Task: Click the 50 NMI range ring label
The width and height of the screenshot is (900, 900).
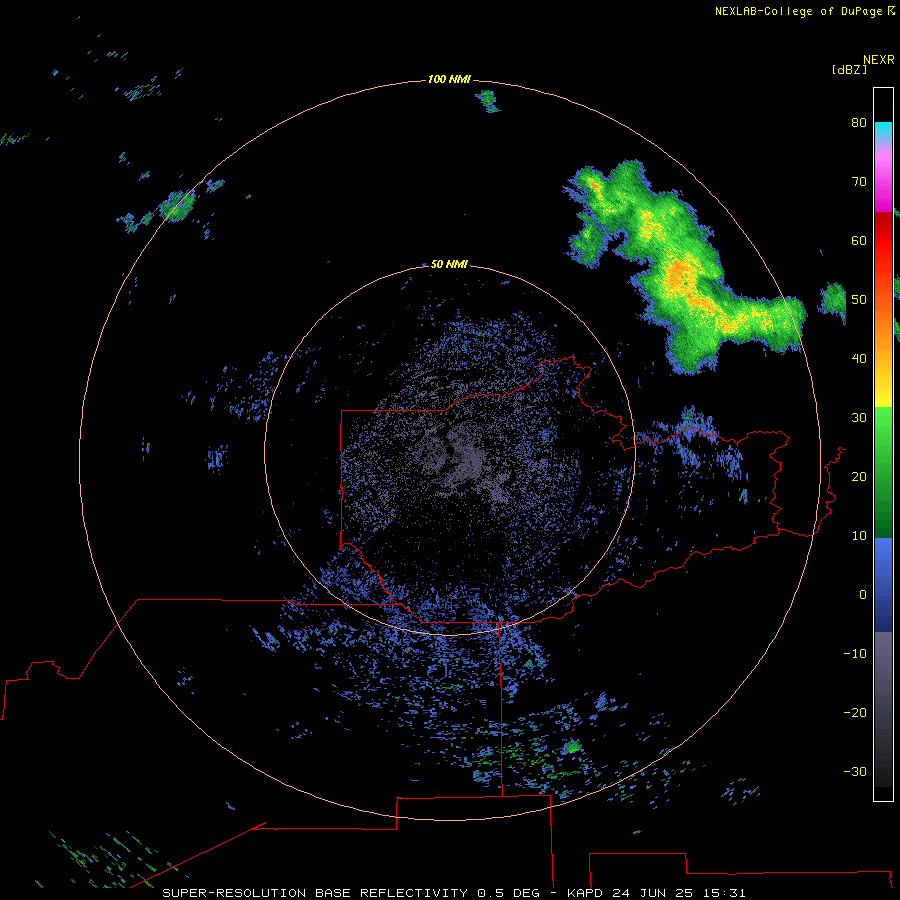Action: point(449,264)
